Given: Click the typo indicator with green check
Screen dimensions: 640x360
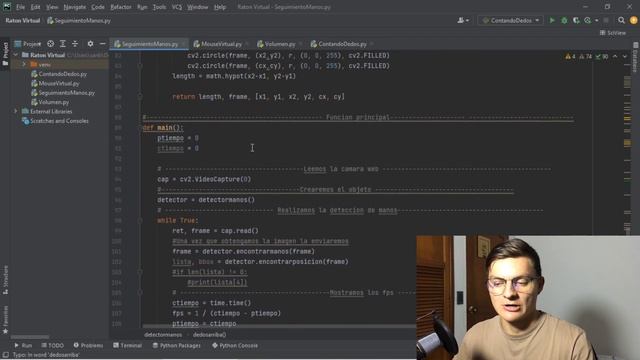Looking at the screenshot, I should point(602,56).
